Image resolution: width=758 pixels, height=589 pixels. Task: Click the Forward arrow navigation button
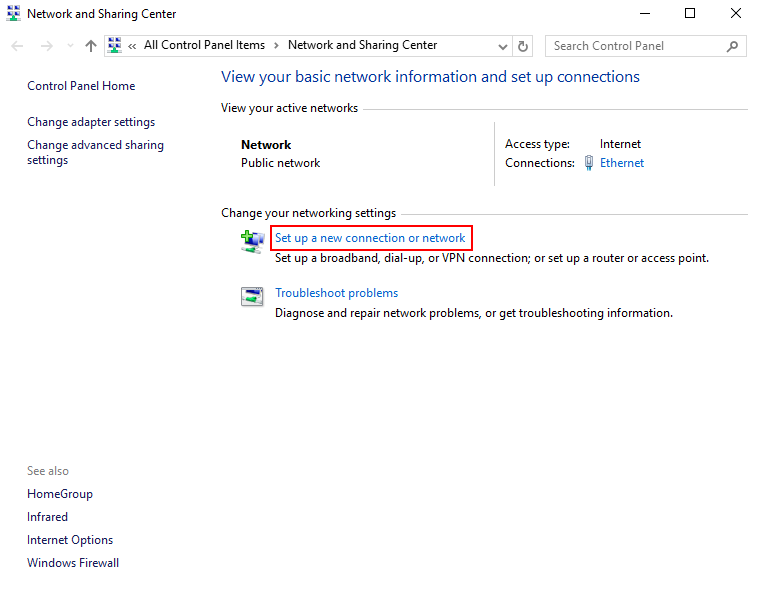pos(46,46)
